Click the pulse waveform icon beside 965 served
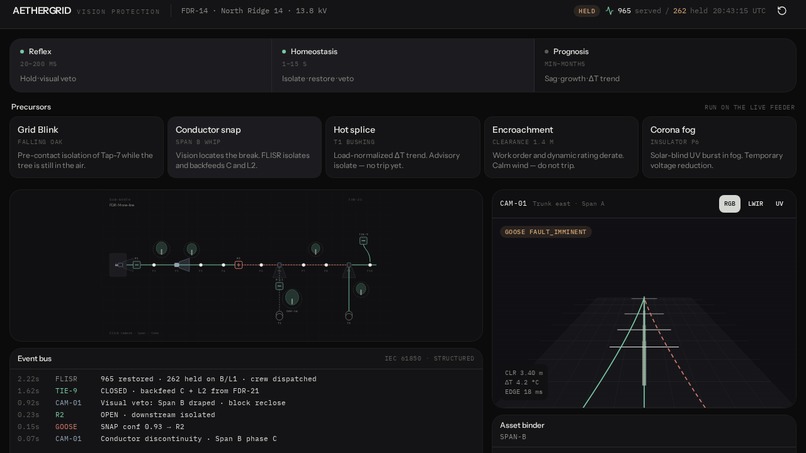806x453 pixels. click(610, 11)
